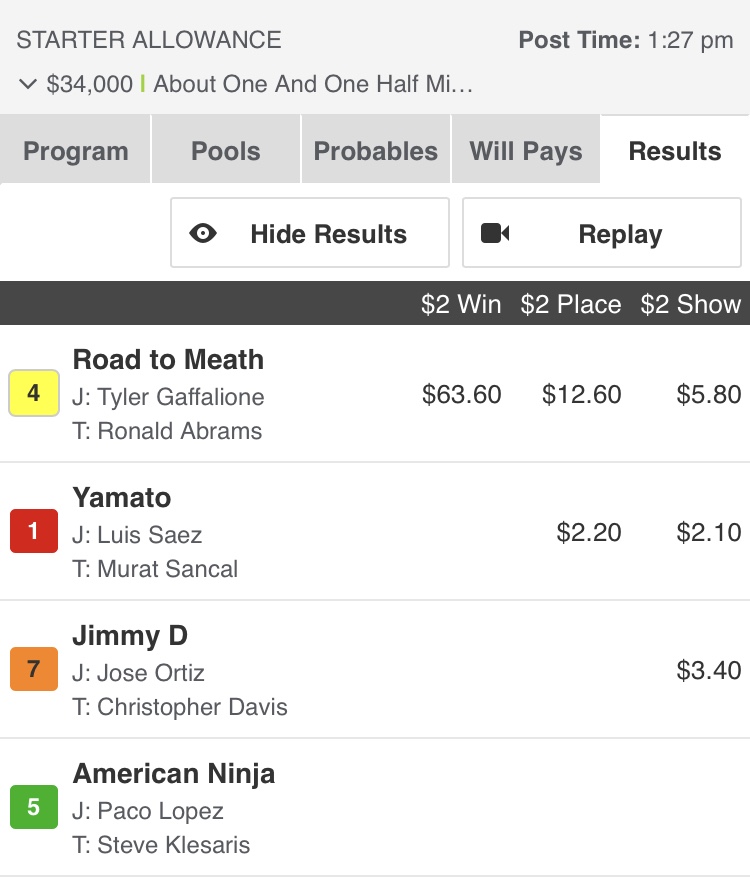This screenshot has height=878, width=750.
Task: Click the horse name Yamato
Action: (x=122, y=498)
